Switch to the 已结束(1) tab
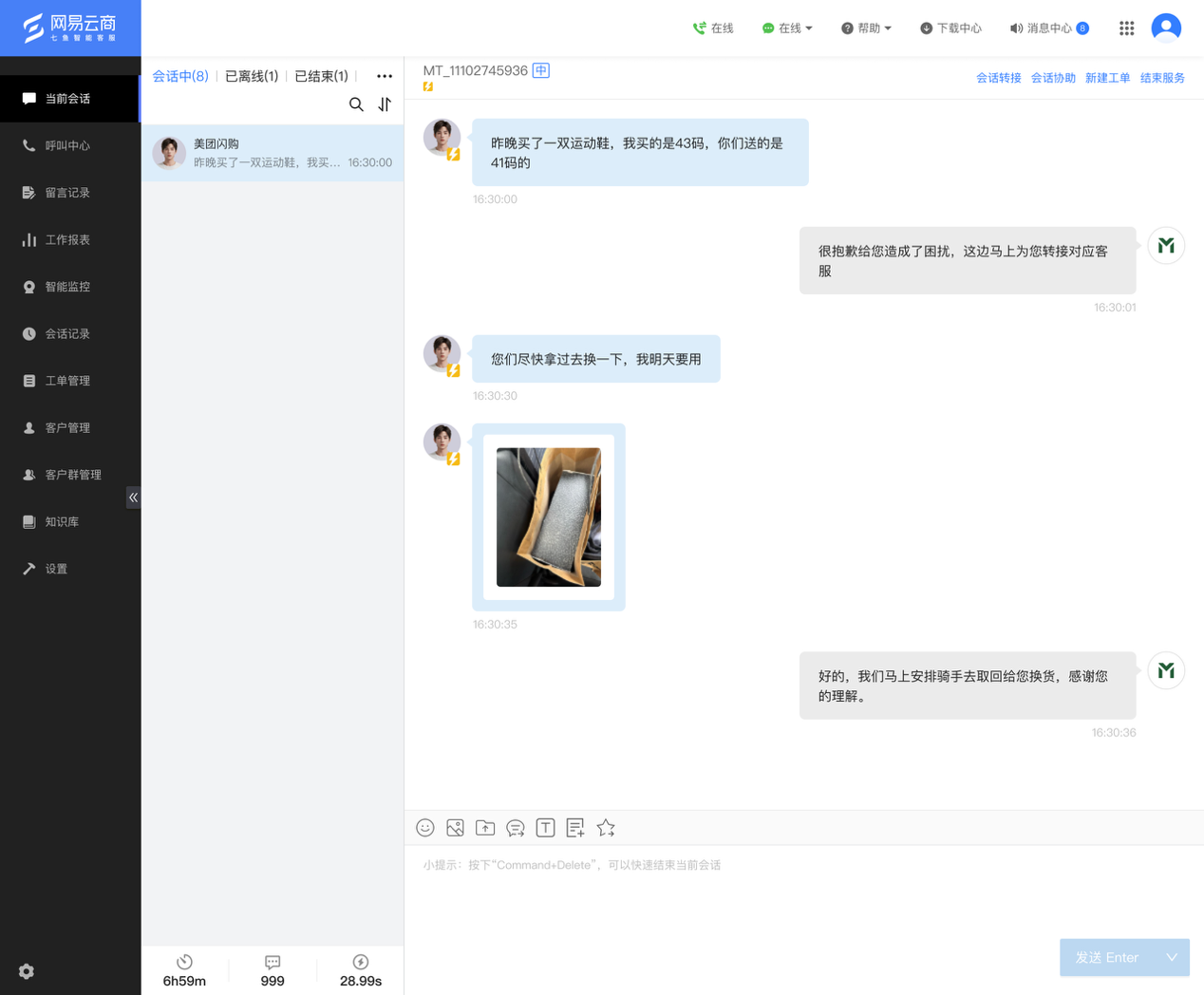 [x=321, y=76]
